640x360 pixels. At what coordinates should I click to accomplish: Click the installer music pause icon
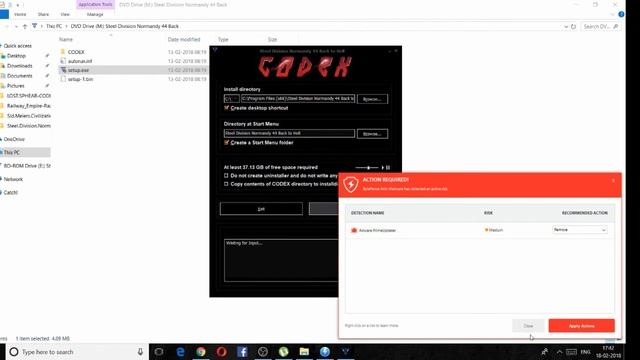[x=388, y=168]
